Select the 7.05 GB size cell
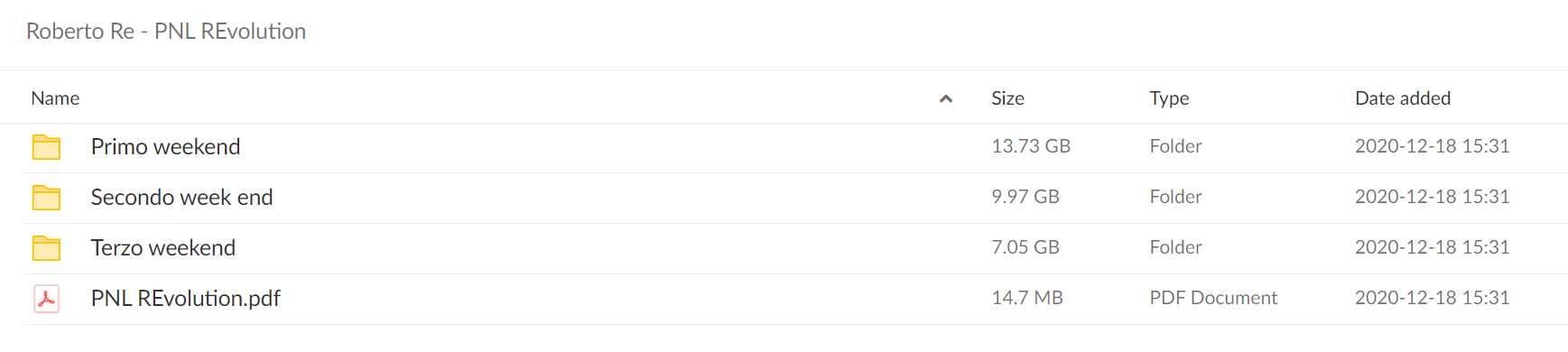This screenshot has height=352, width=1568. point(1025,247)
